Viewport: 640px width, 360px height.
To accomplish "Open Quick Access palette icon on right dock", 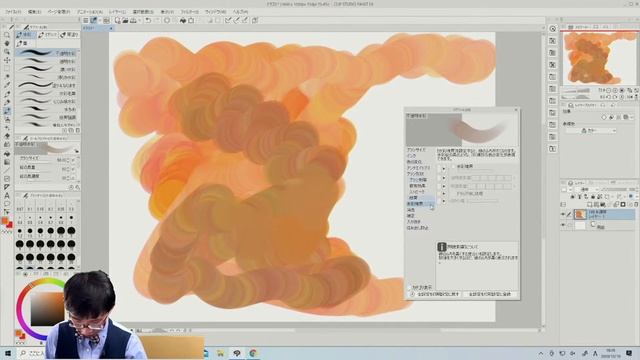I will coord(553,29).
